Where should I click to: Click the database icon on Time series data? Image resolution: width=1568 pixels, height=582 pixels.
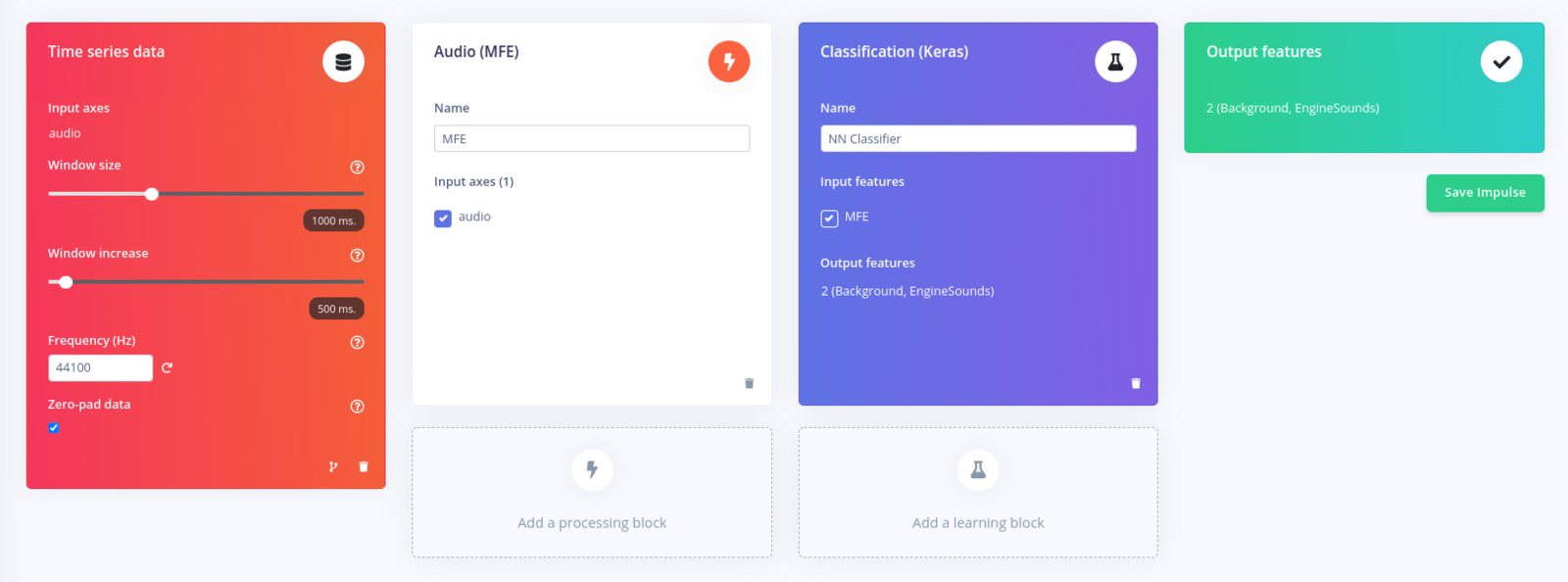click(343, 62)
